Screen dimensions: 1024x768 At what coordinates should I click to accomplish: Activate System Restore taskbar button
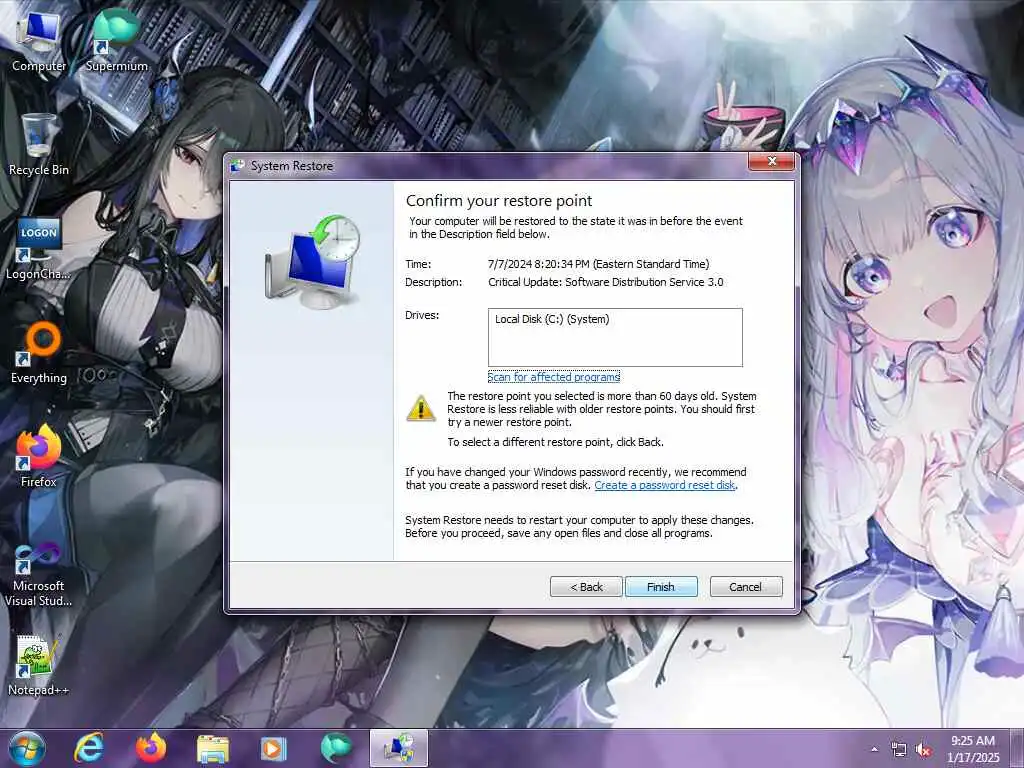(398, 748)
